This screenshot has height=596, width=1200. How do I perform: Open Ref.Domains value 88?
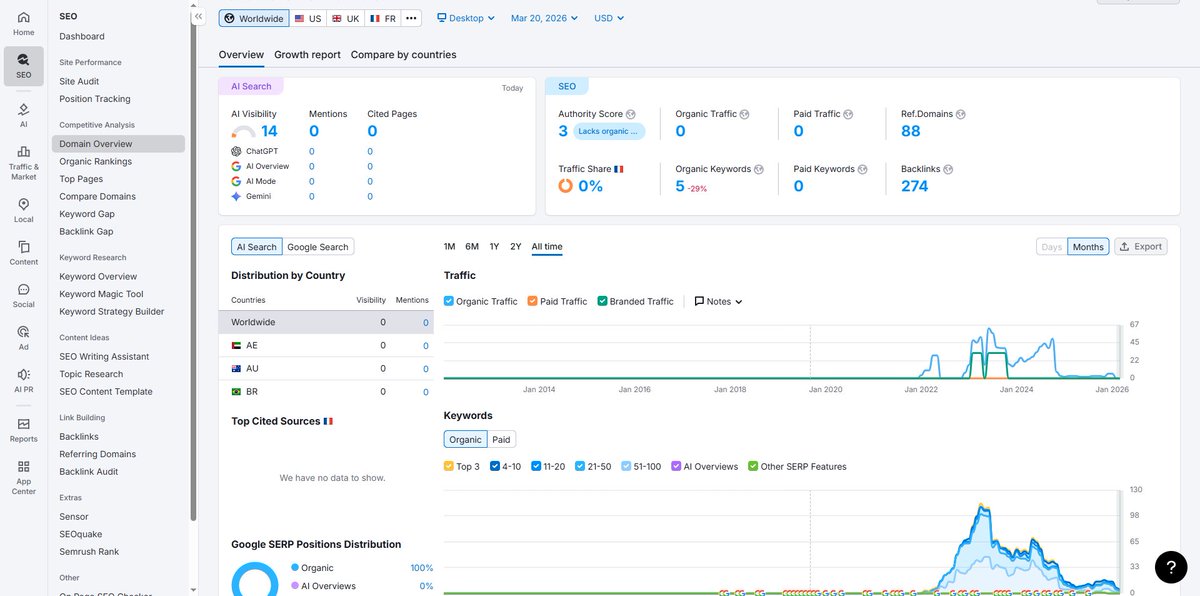[910, 131]
